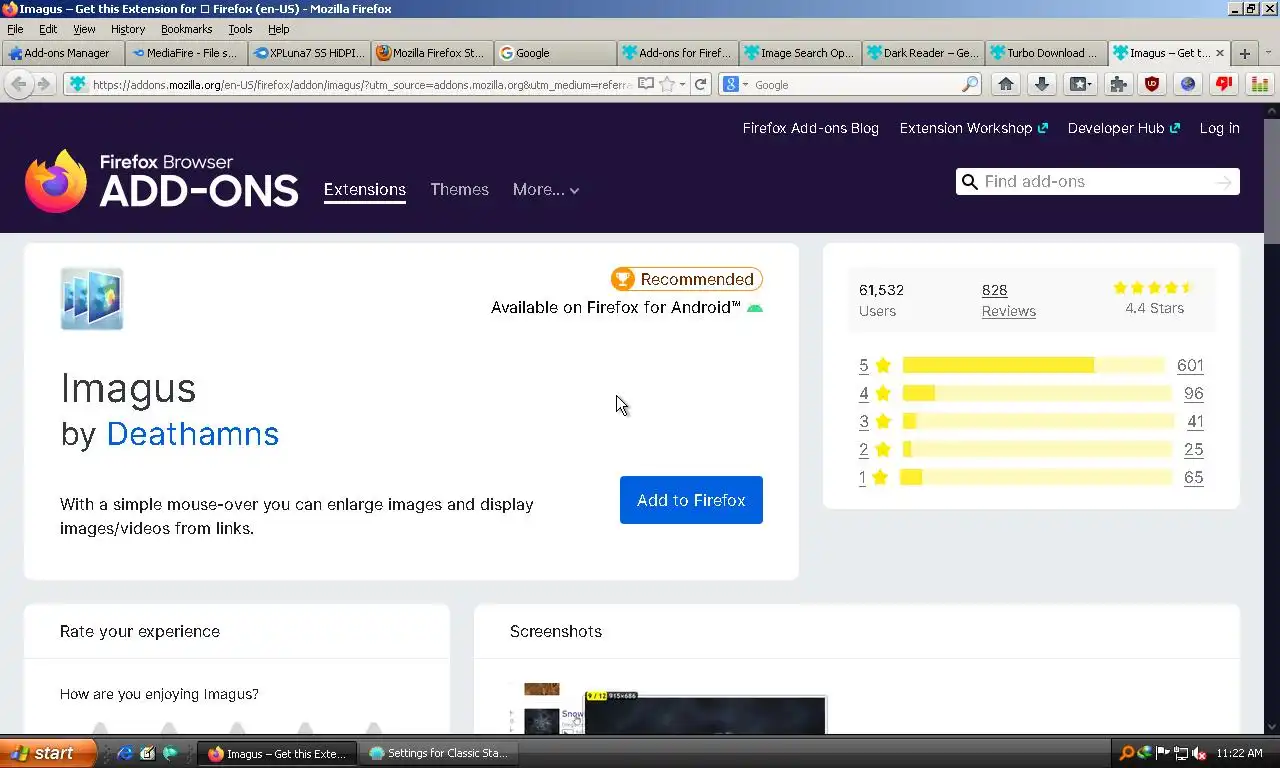Bookmark this page with the star icon
1280x768 pixels.
[666, 85]
